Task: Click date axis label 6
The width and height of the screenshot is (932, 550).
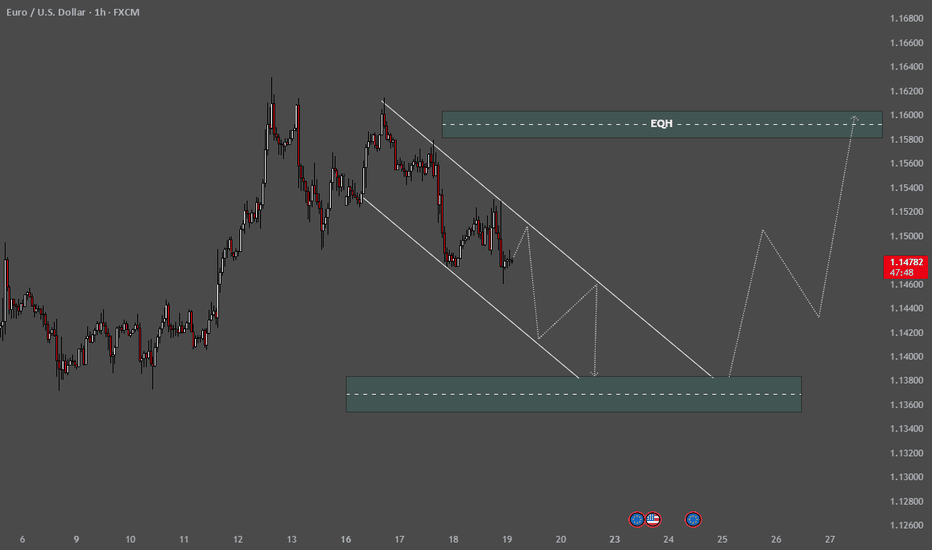Action: tap(23, 539)
